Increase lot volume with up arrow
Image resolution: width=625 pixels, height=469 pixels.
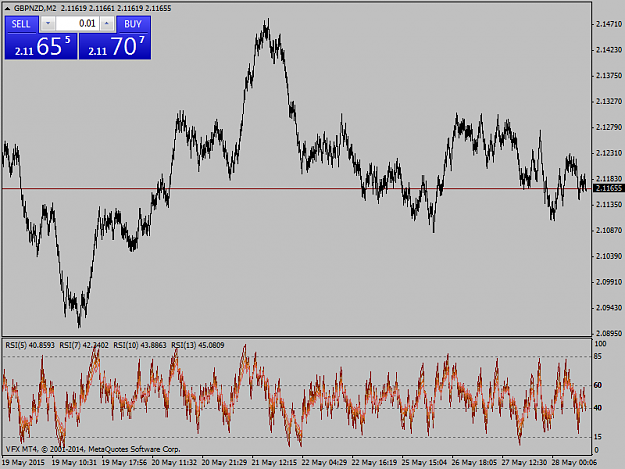pos(106,24)
